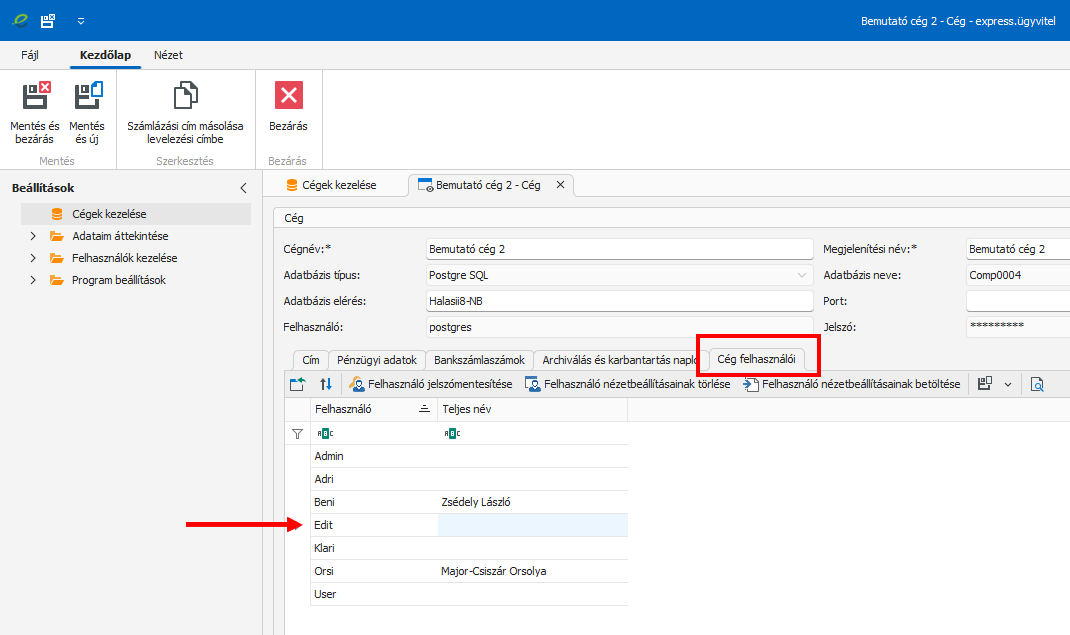Viewport: 1070px width, 635px height.
Task: Click the Mentés és új ribbon icon
Action: [87, 97]
